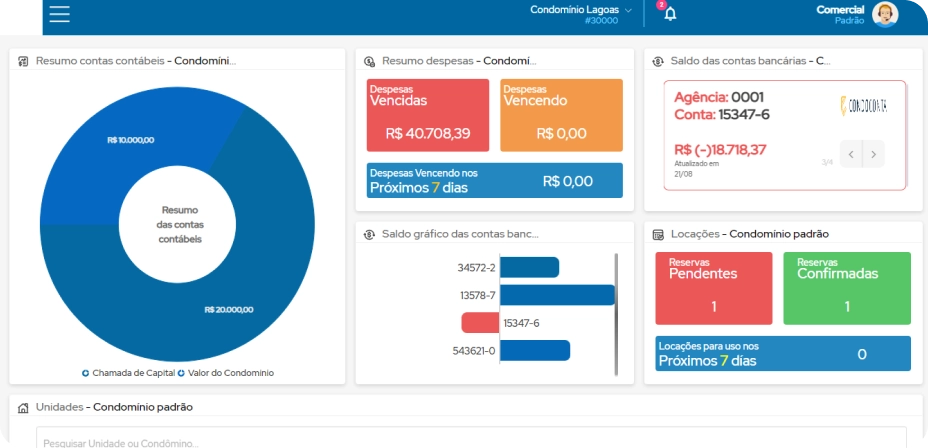This screenshot has height=448, width=928.
Task: Click the Resumo contas contábeis panel icon
Action: pos(24,61)
